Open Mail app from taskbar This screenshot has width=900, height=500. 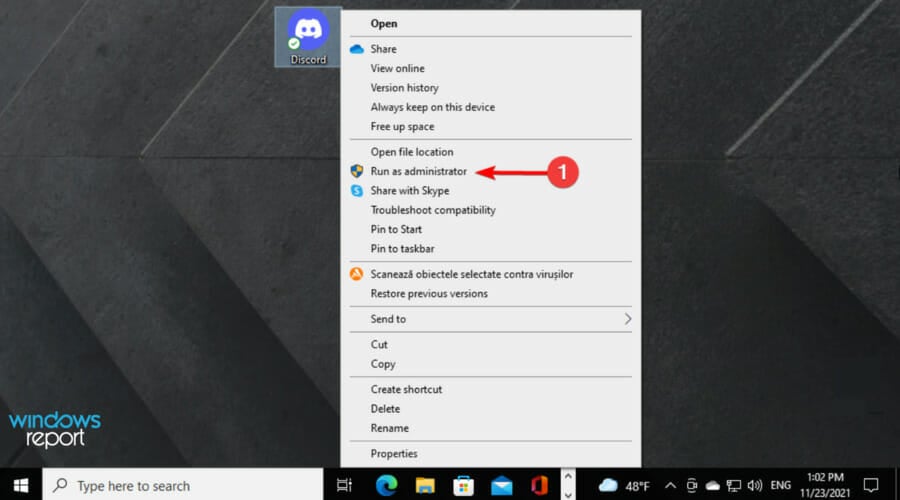502,486
